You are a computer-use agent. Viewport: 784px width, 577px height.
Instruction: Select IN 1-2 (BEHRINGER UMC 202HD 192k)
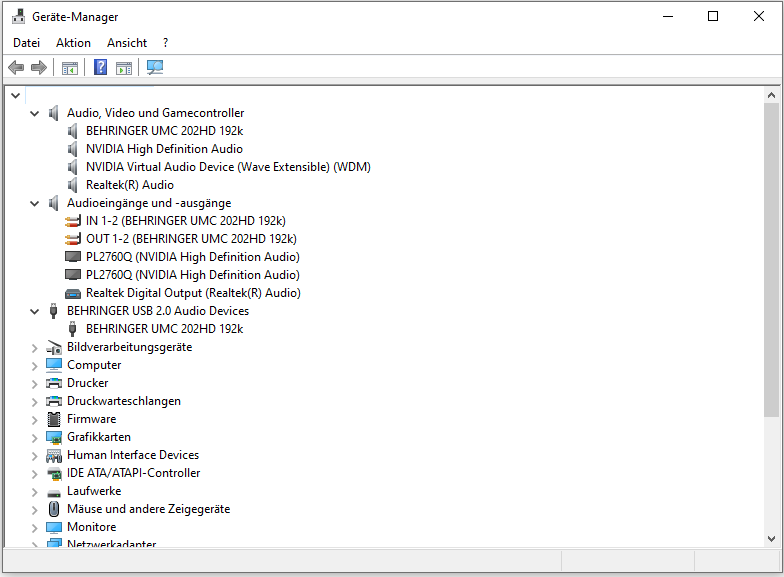[186, 221]
